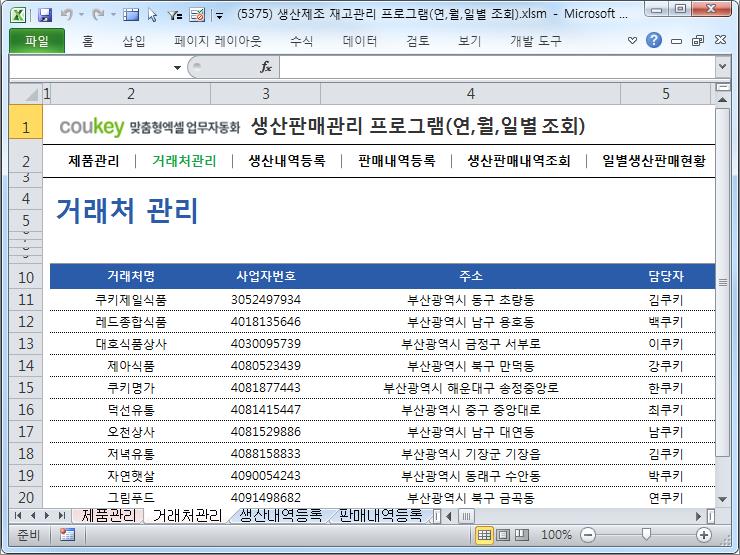Open the Name Box dropdown arrow
The width and height of the screenshot is (740, 555).
pyautogui.click(x=177, y=67)
